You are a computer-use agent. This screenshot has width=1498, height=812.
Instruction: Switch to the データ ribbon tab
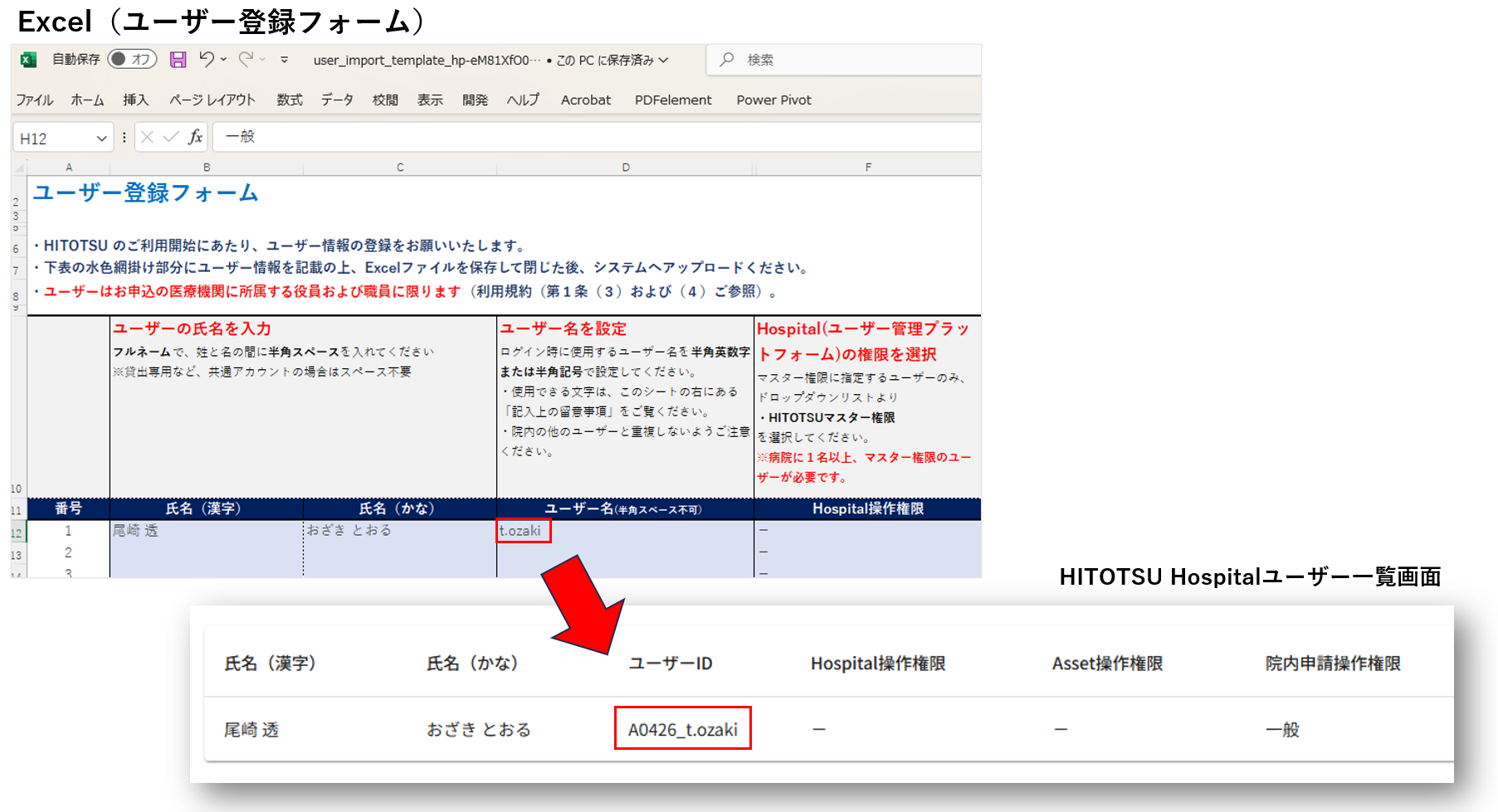pyautogui.click(x=337, y=100)
